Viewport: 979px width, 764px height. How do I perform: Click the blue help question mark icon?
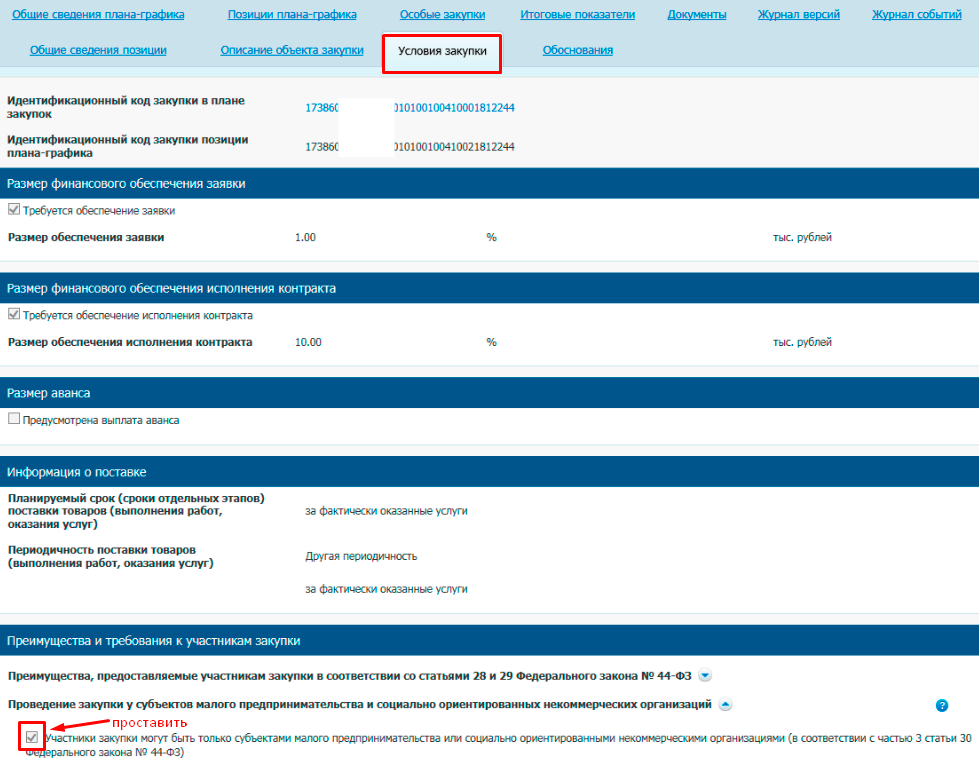[x=941, y=705]
